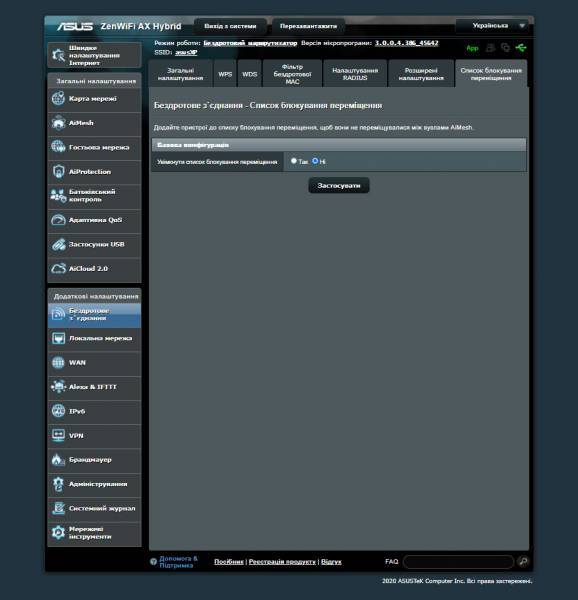Screen dimensions: 578x600
Task: Open the administration icon
Action: 58,484
